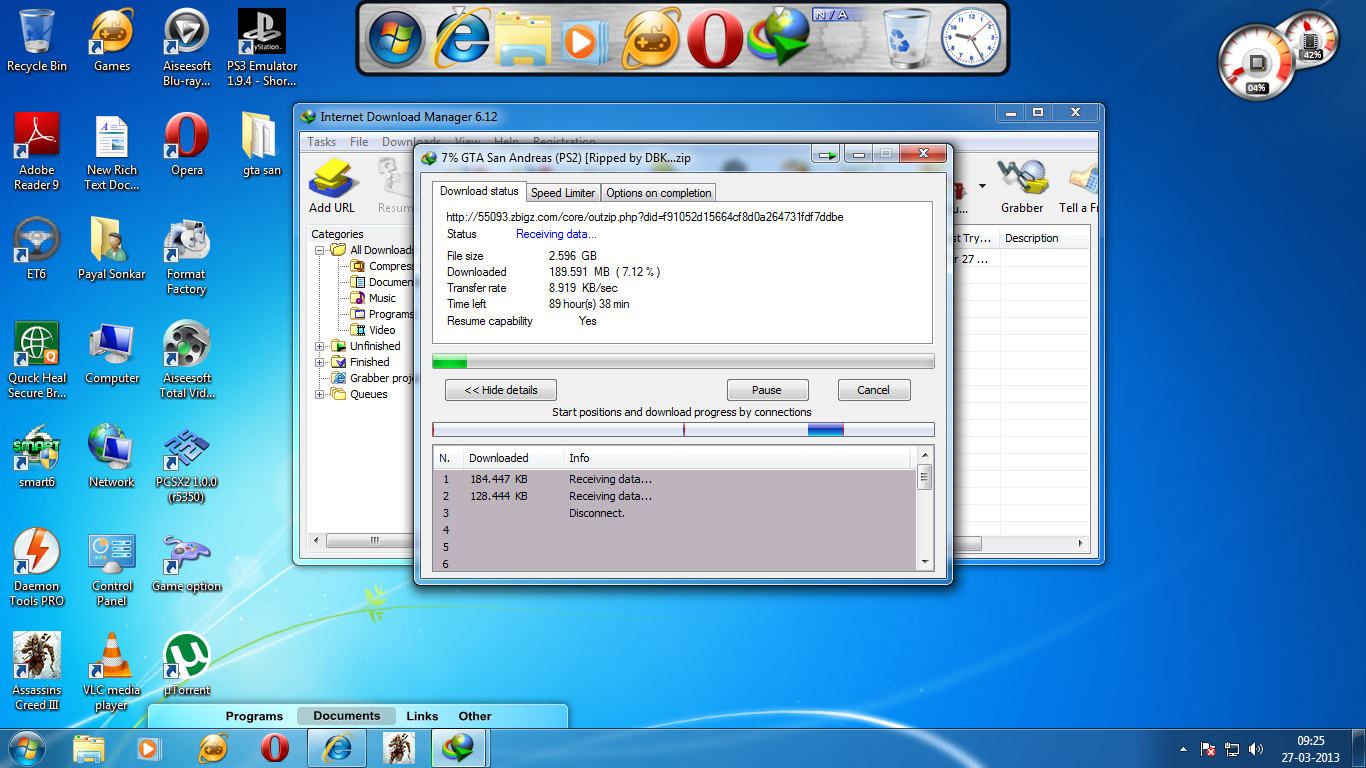The width and height of the screenshot is (1366, 768).
Task: Switch to Download status tab
Action: point(479,191)
